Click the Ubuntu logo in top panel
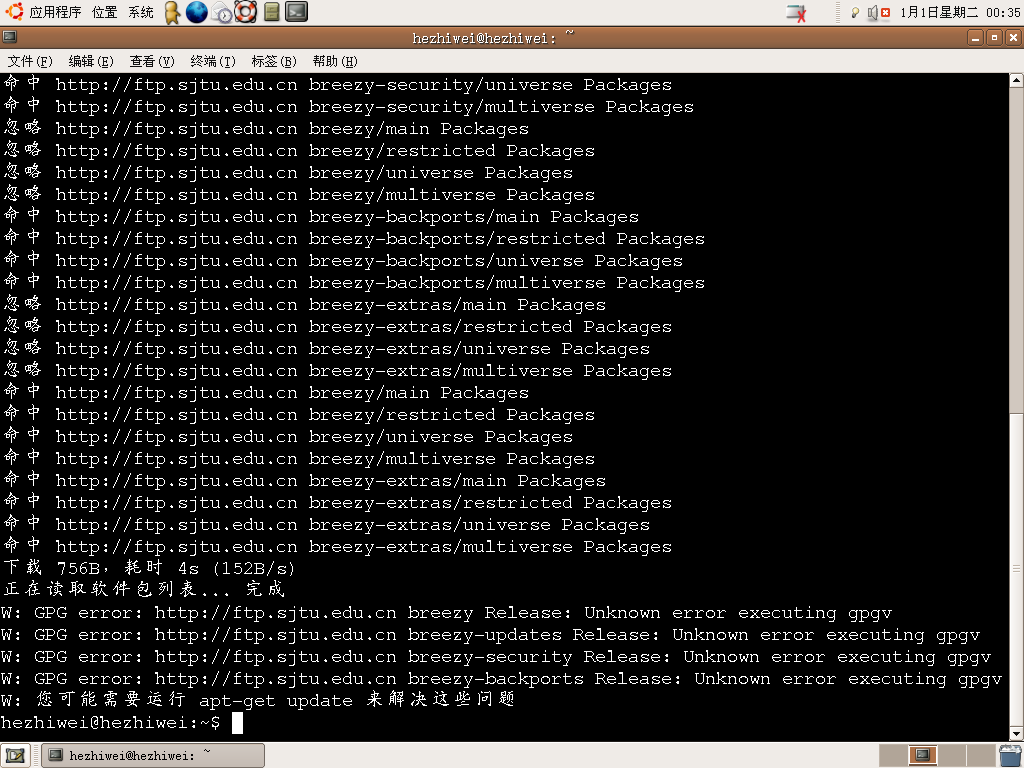1024x768 pixels. [14, 12]
